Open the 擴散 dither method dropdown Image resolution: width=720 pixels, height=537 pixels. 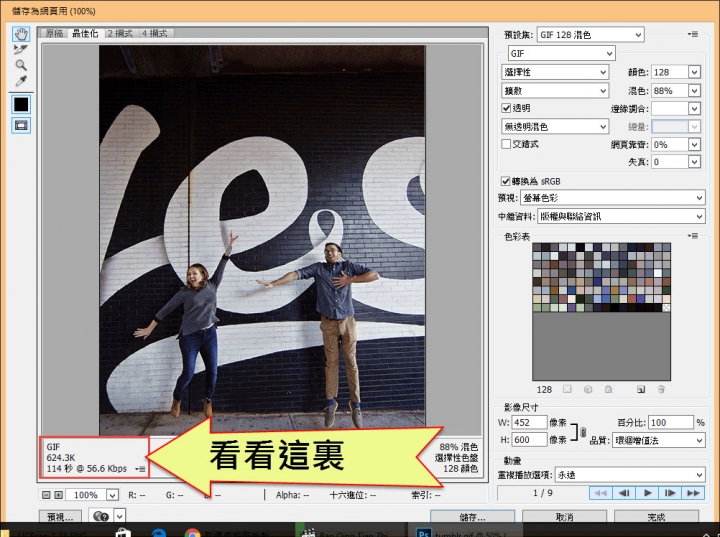coord(555,91)
